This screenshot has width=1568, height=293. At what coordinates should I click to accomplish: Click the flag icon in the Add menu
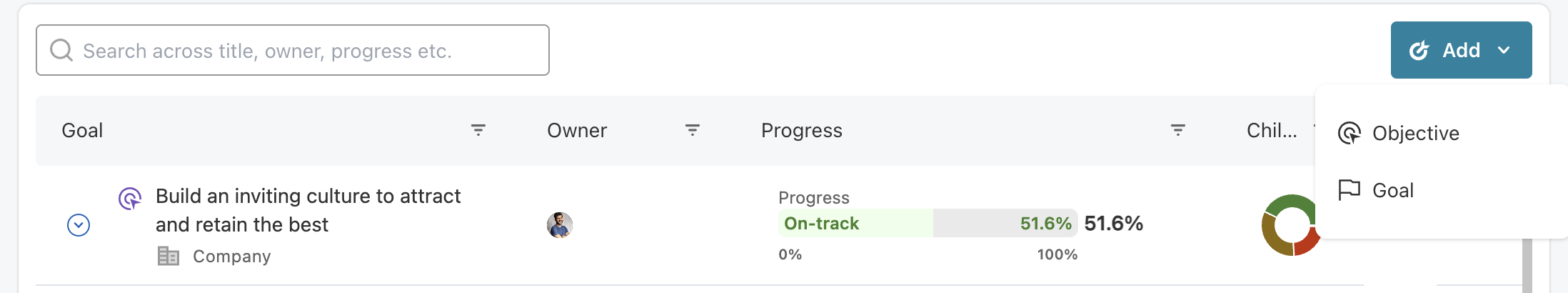(1349, 190)
